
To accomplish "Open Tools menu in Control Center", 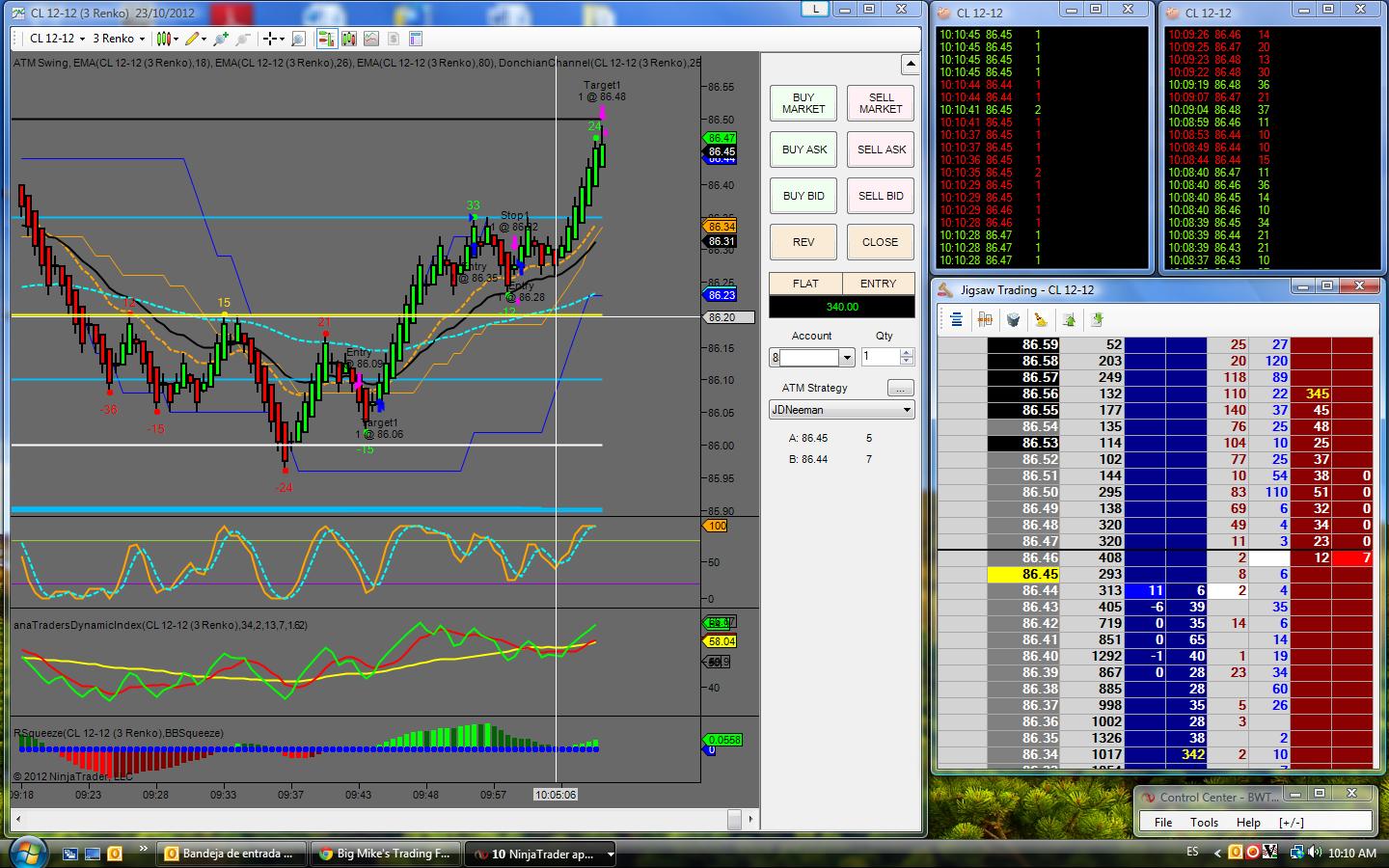I will click(1204, 822).
